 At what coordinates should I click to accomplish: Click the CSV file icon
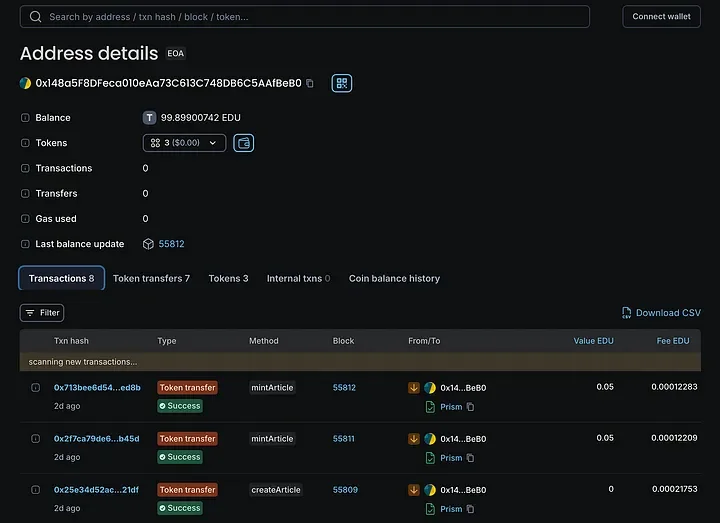tap(626, 313)
